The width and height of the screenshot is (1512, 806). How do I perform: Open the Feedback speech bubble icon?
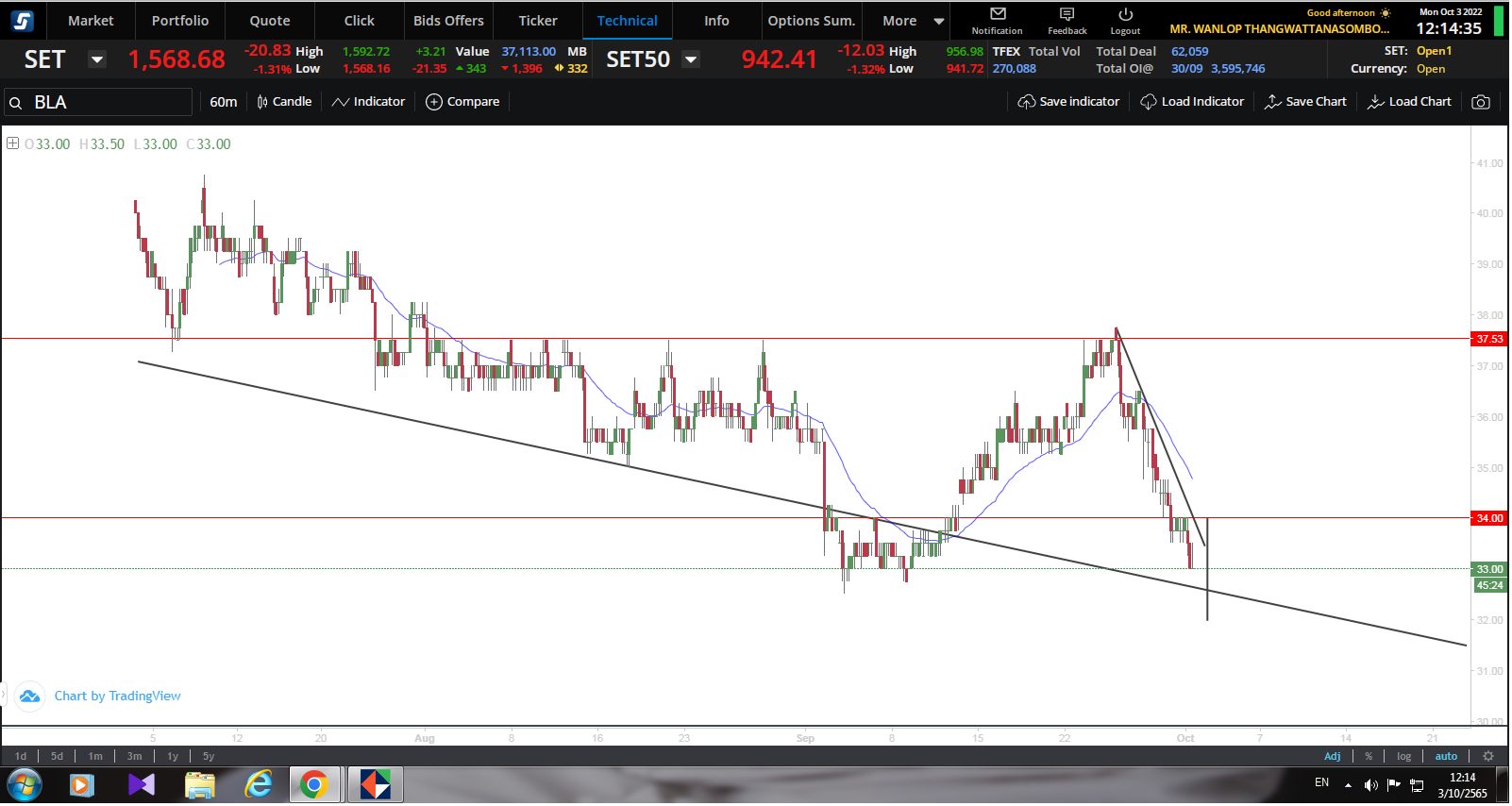1067,14
